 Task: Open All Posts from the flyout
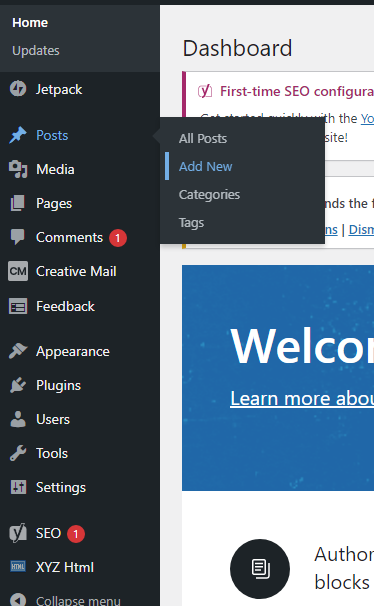(203, 138)
